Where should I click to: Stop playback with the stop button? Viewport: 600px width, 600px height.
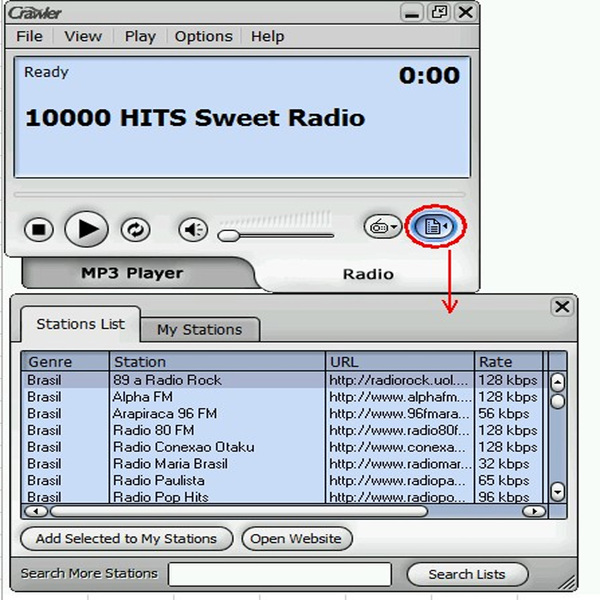tap(39, 230)
